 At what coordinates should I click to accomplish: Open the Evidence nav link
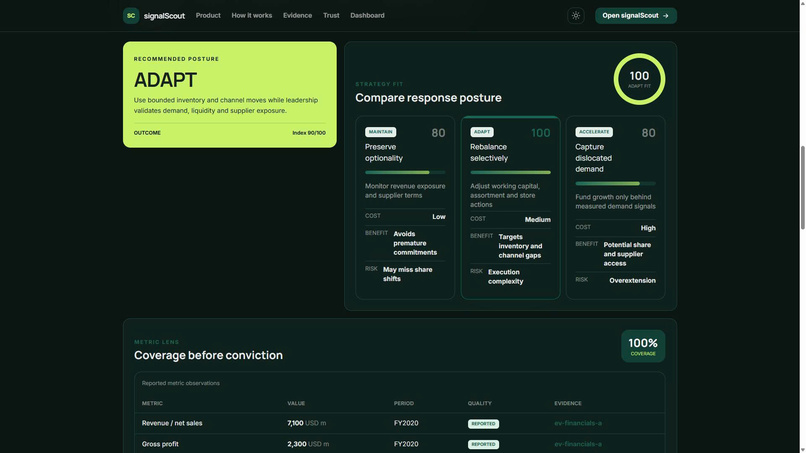point(297,15)
